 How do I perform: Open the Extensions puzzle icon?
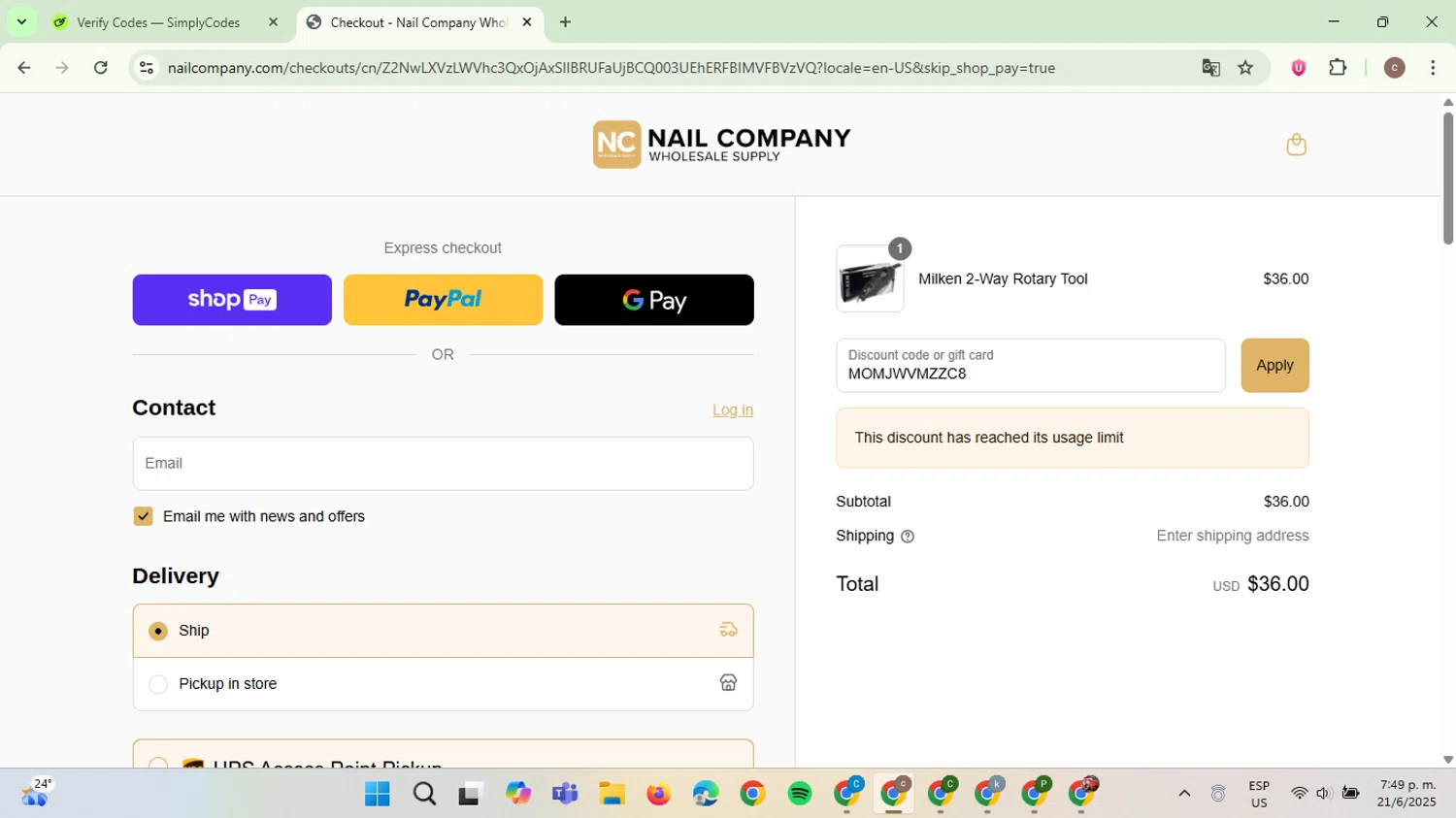(1338, 68)
